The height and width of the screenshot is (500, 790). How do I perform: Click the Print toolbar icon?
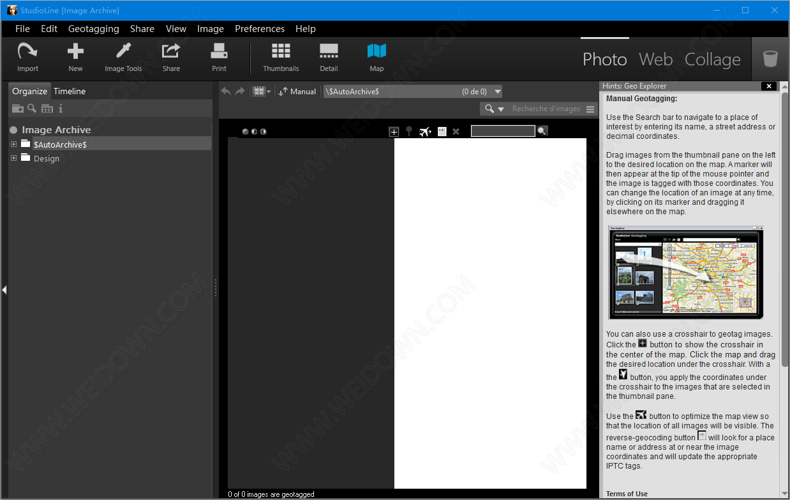(x=219, y=57)
